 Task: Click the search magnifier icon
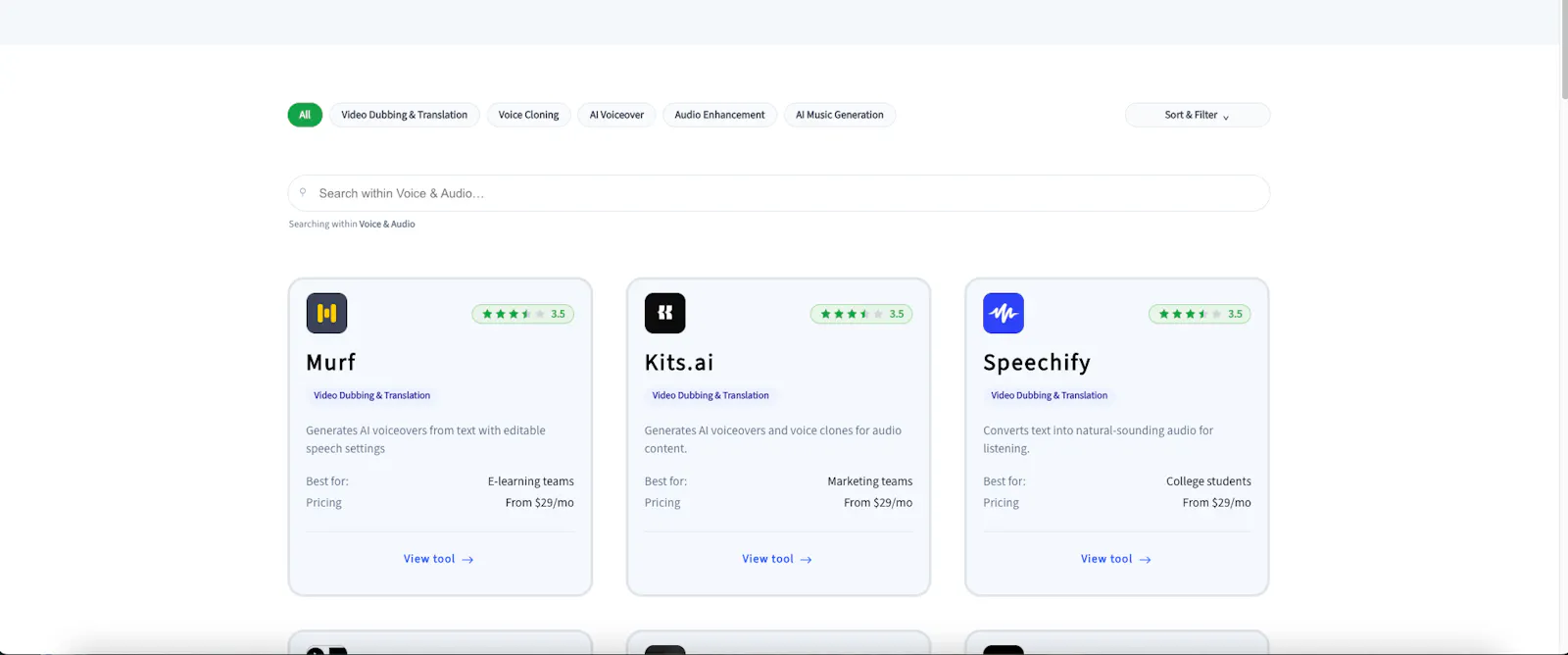point(303,192)
